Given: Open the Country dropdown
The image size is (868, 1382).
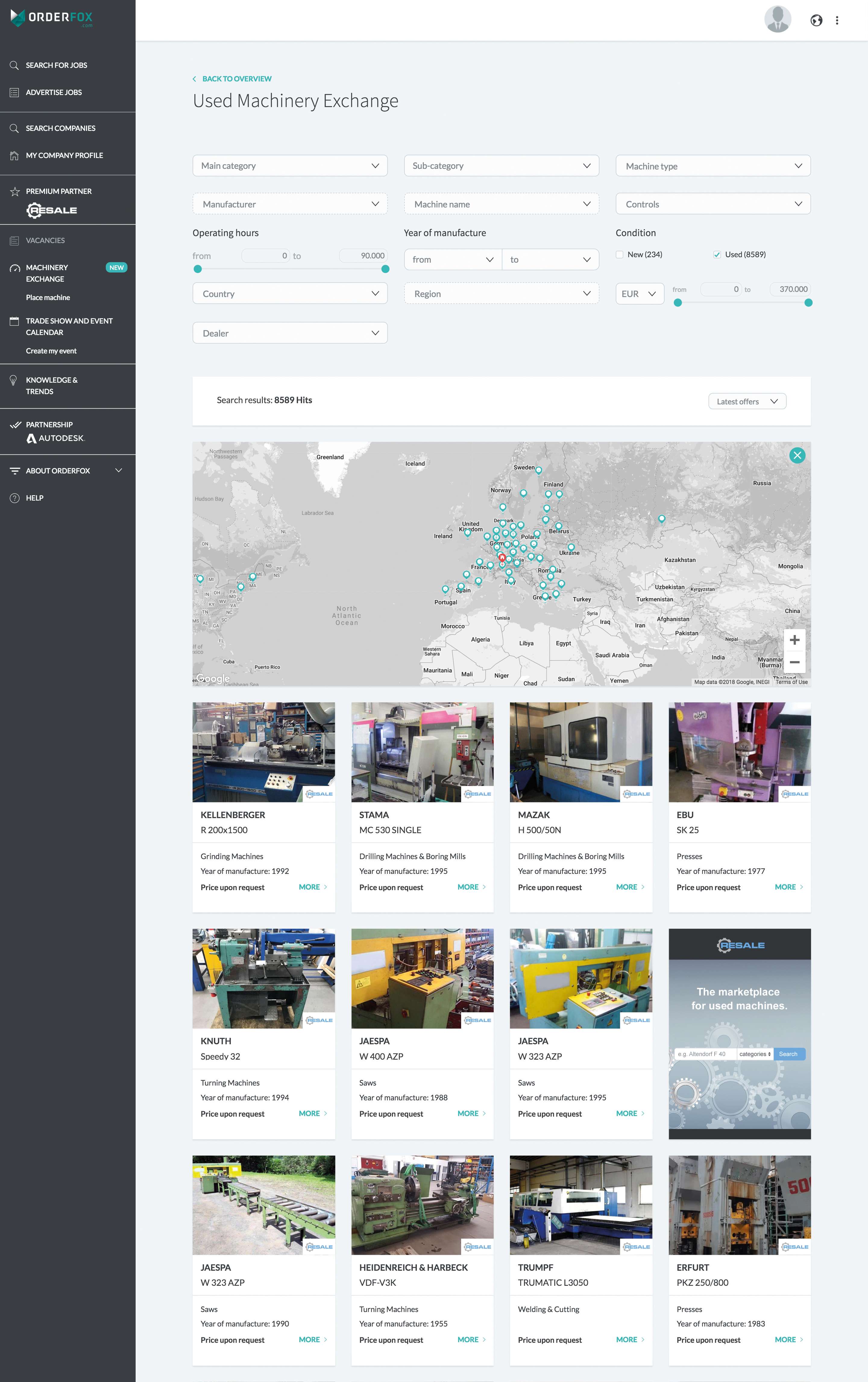Looking at the screenshot, I should pos(290,294).
